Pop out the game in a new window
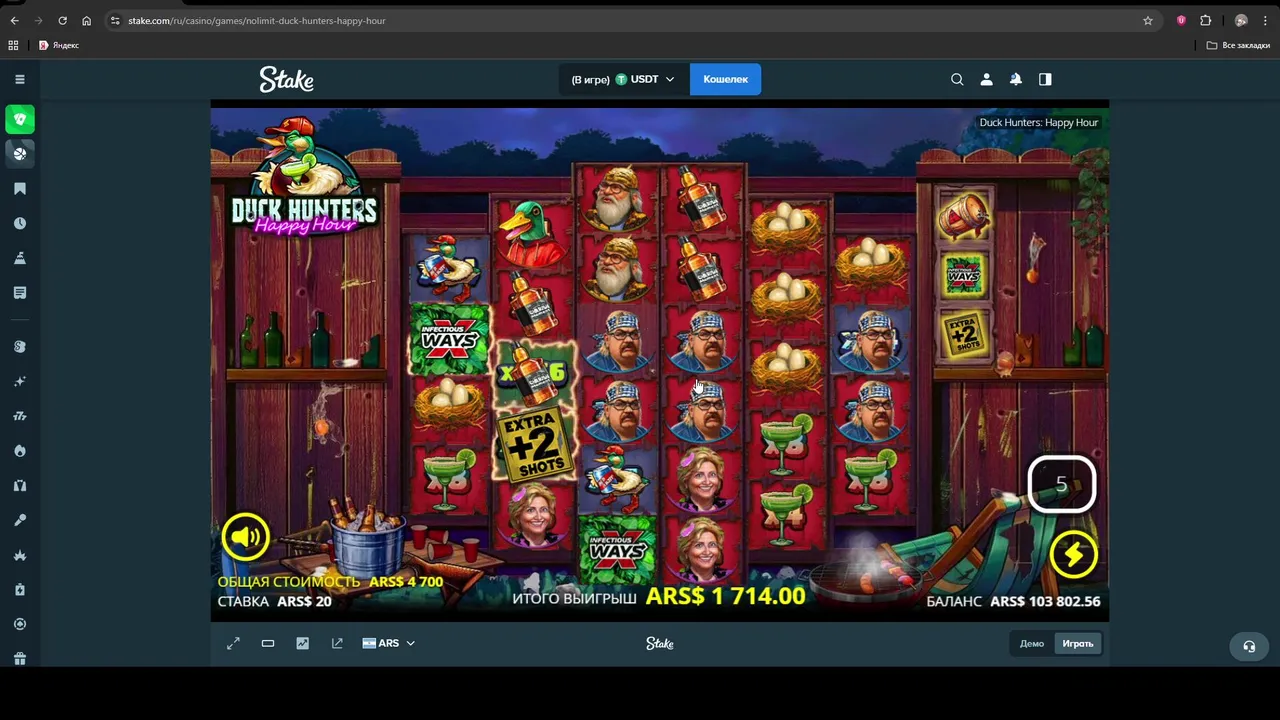Screen dimensions: 1280x720 [x=337, y=643]
